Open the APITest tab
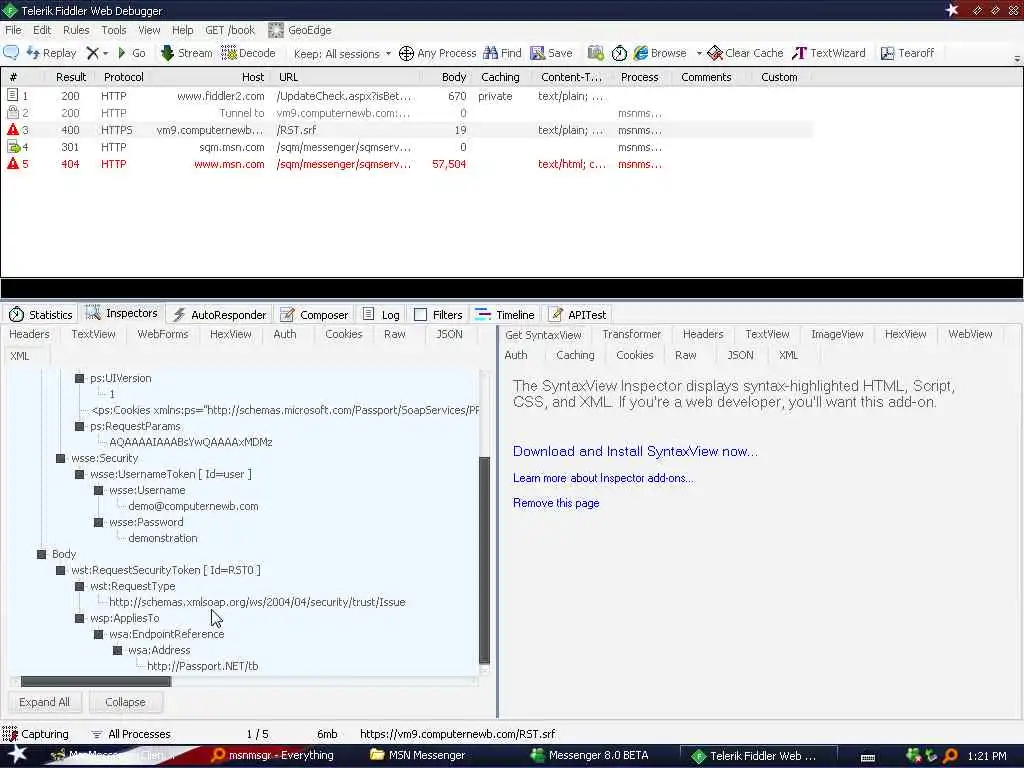 [577, 314]
